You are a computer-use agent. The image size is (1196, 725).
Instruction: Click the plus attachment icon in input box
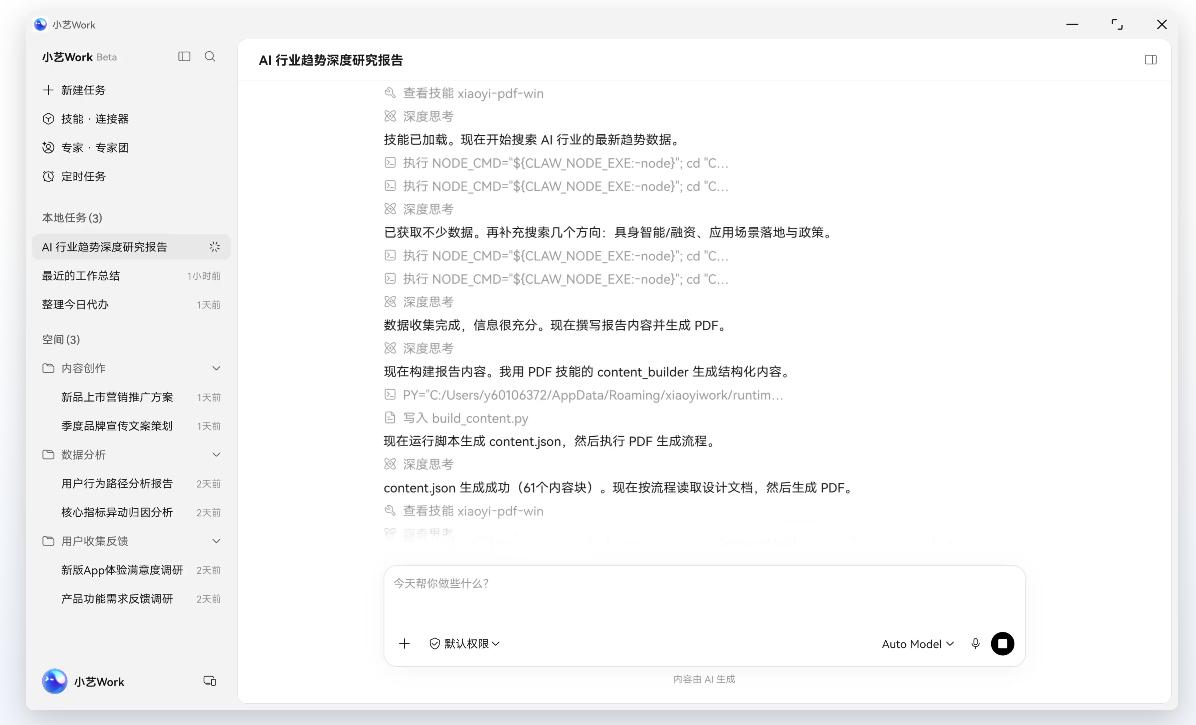click(404, 643)
